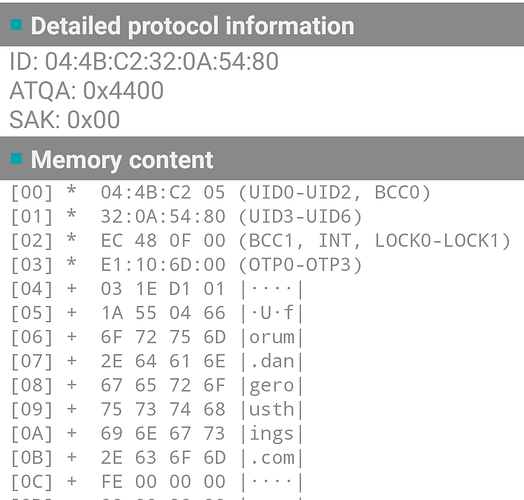
Task: Select memory page [09] containing 'usth'
Action: [x=157, y=409]
